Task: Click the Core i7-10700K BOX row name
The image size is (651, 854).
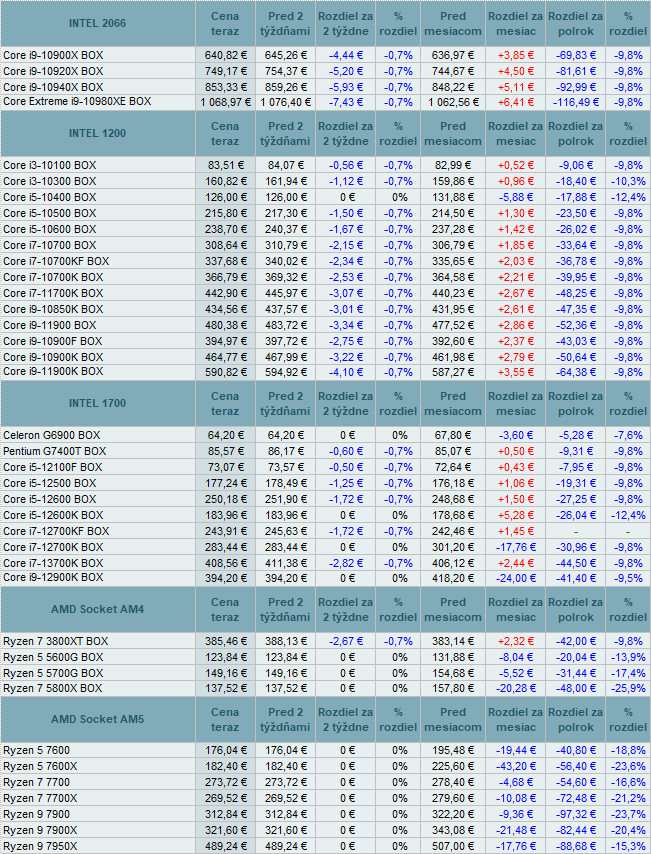Action: (53, 277)
